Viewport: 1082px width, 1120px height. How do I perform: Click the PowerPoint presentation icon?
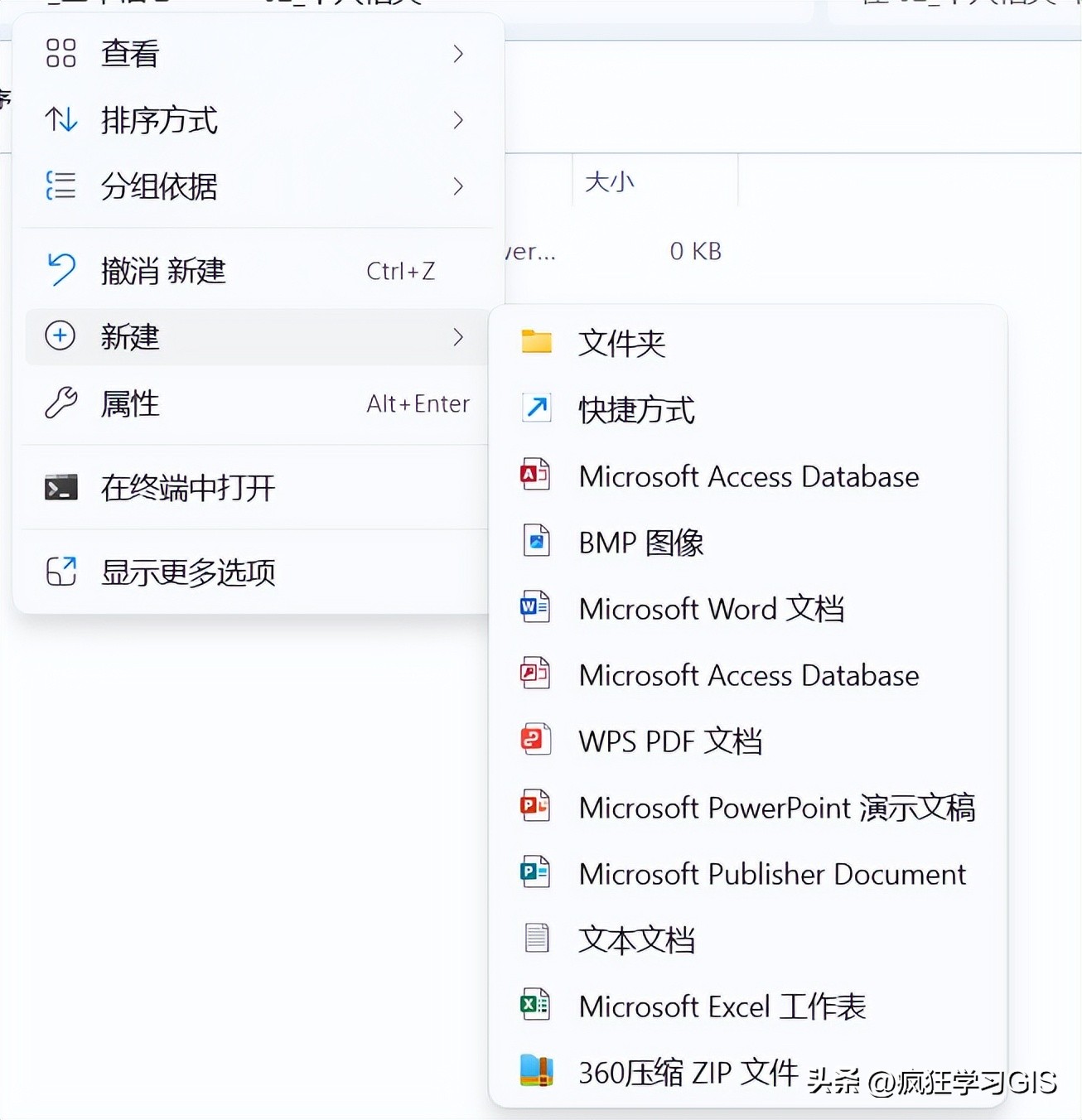coord(535,806)
